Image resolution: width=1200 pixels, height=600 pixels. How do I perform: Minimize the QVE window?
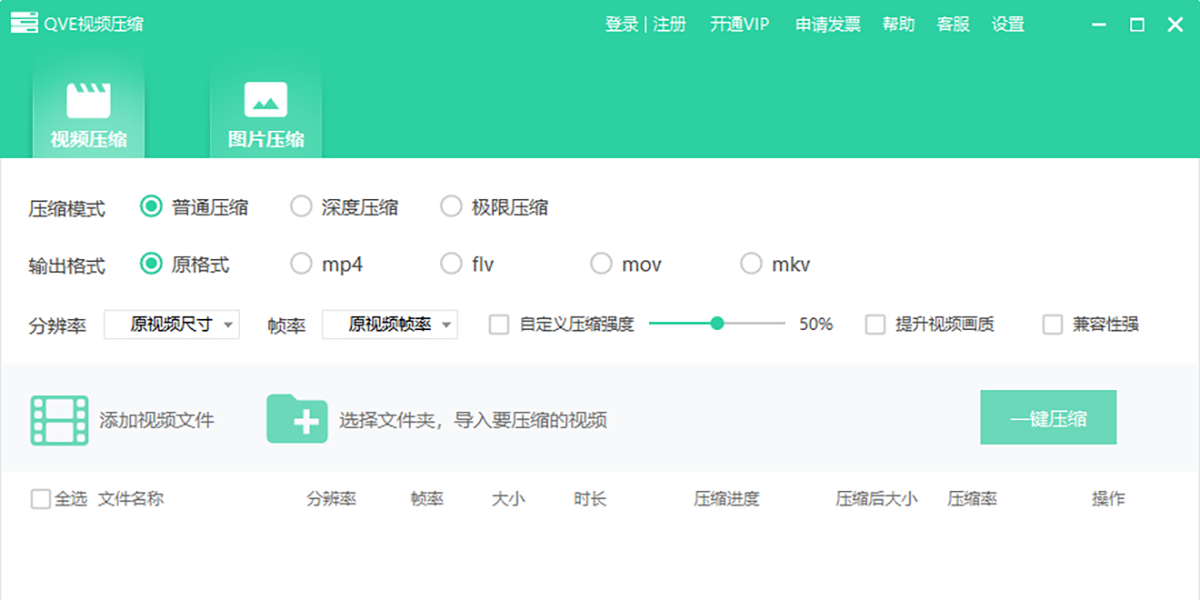[x=1099, y=25]
